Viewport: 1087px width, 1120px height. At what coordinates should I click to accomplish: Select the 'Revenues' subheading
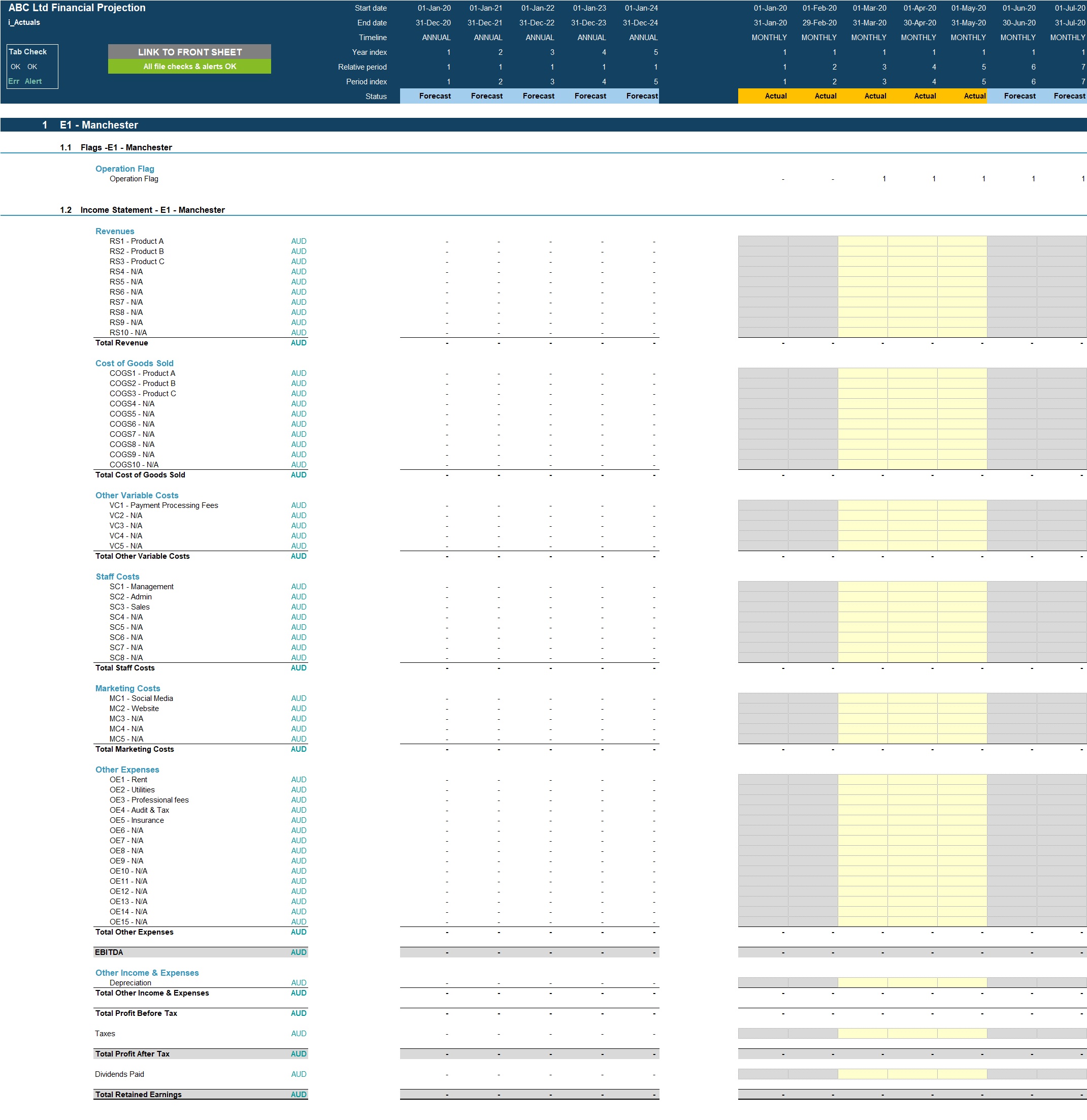click(x=115, y=231)
